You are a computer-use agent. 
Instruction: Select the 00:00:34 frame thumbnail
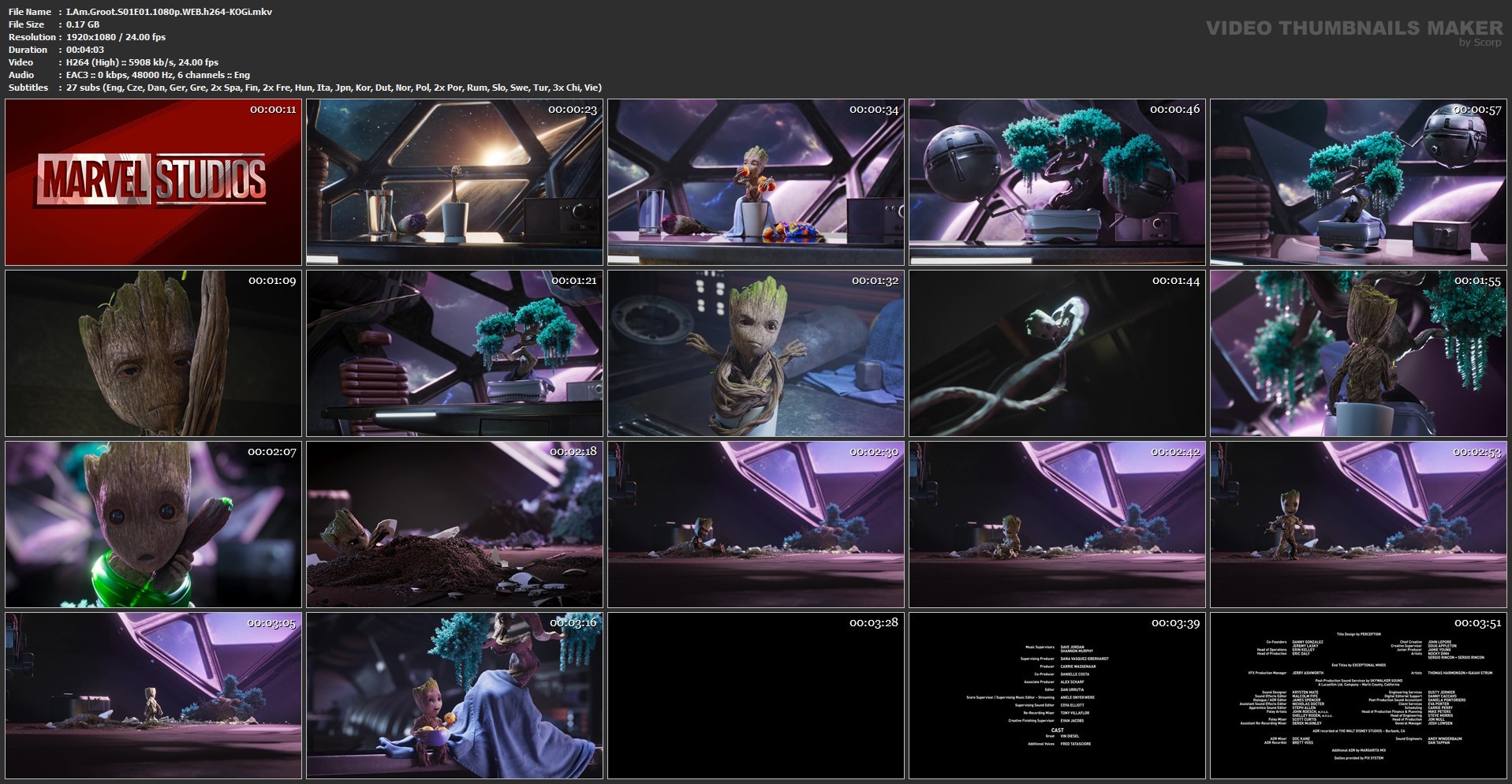click(756, 182)
